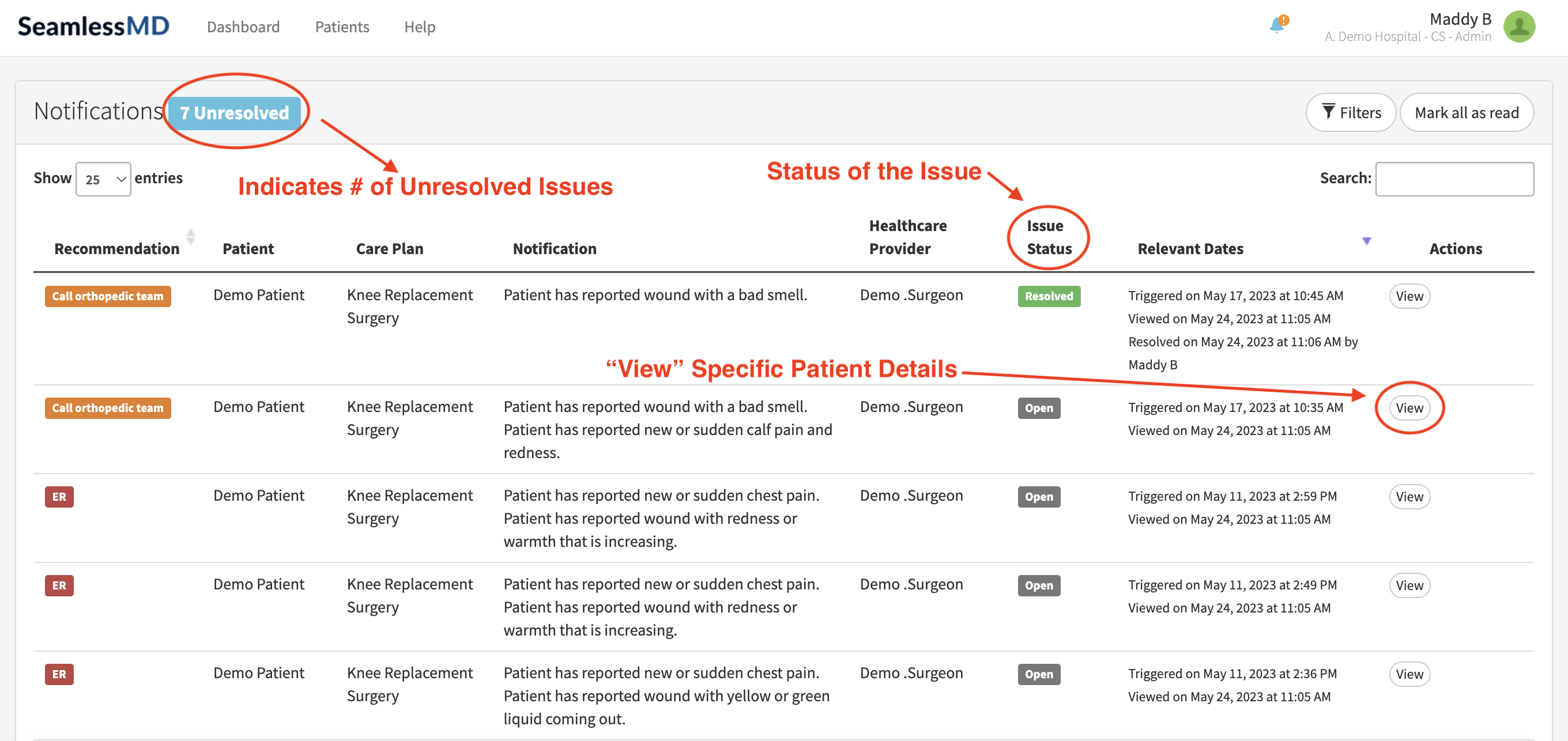The width and height of the screenshot is (1568, 741).
Task: Sort by Recommendation column arrows
Action: pos(190,237)
